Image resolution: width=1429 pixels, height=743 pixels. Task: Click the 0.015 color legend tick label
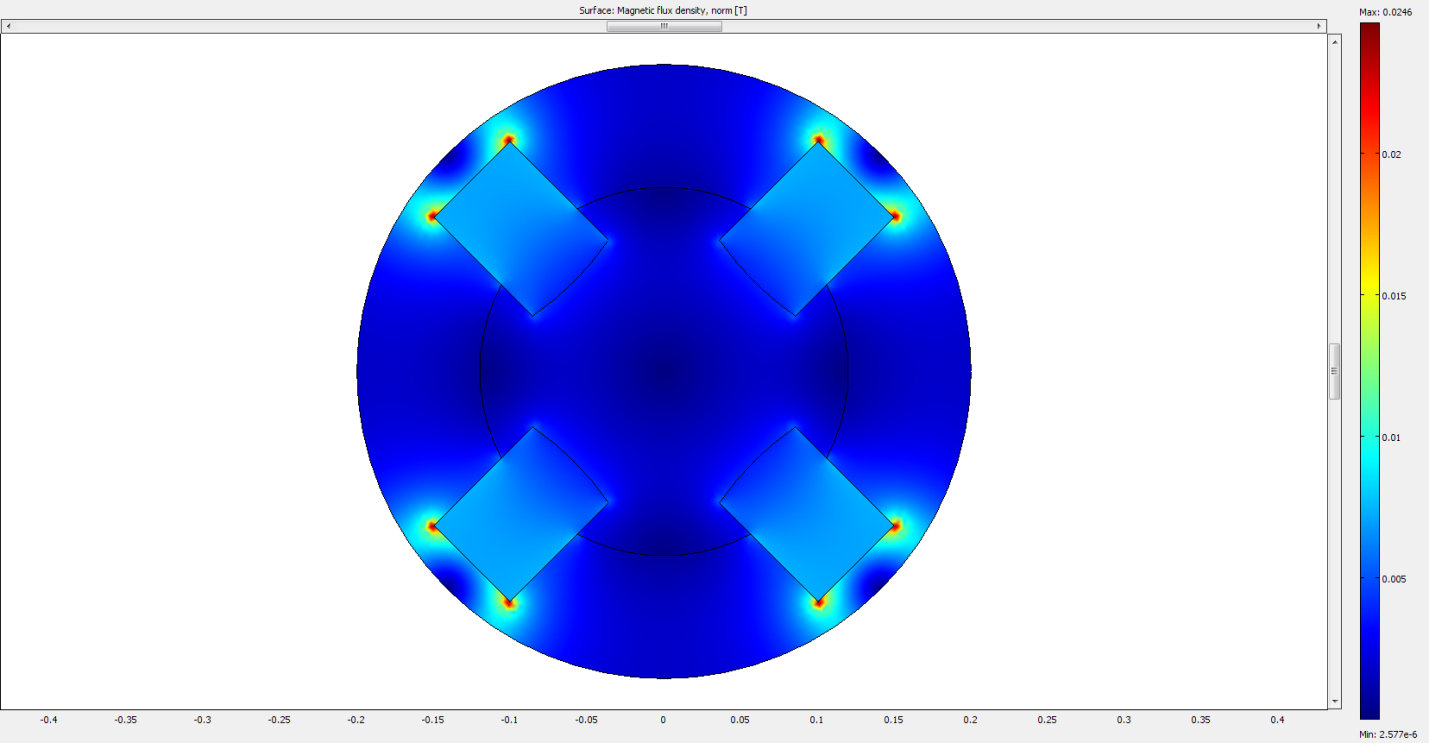point(1394,295)
